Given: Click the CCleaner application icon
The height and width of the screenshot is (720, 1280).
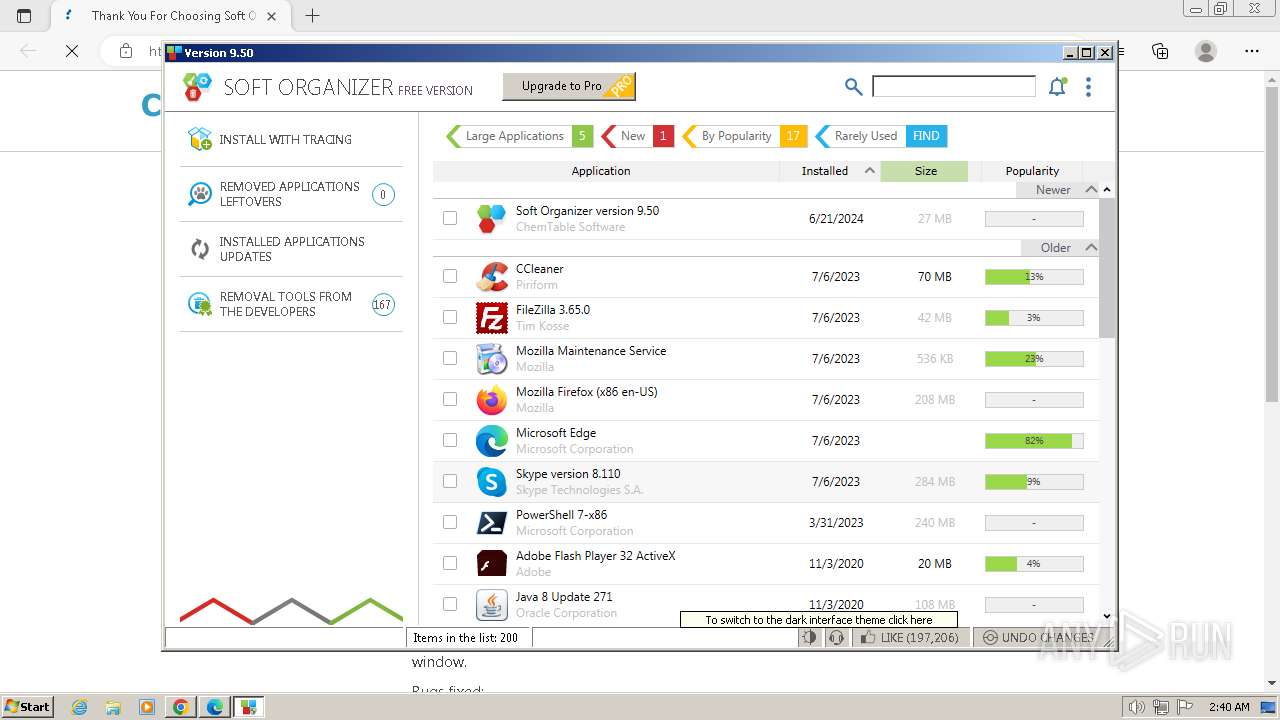Looking at the screenshot, I should point(491,276).
